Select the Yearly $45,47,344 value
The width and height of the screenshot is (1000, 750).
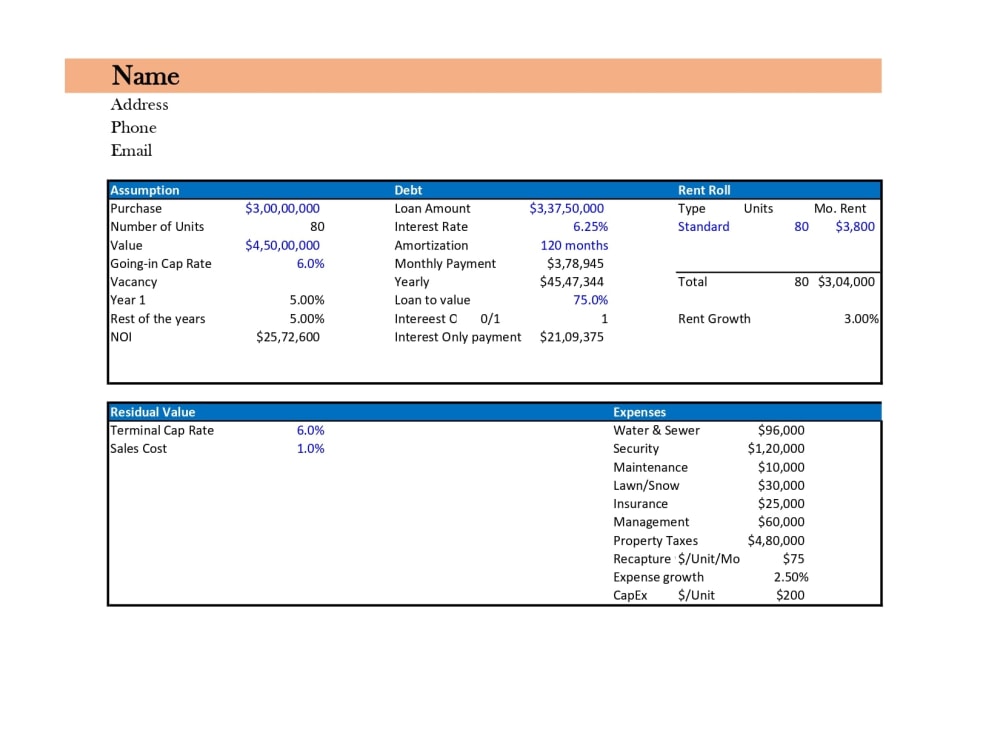point(572,282)
